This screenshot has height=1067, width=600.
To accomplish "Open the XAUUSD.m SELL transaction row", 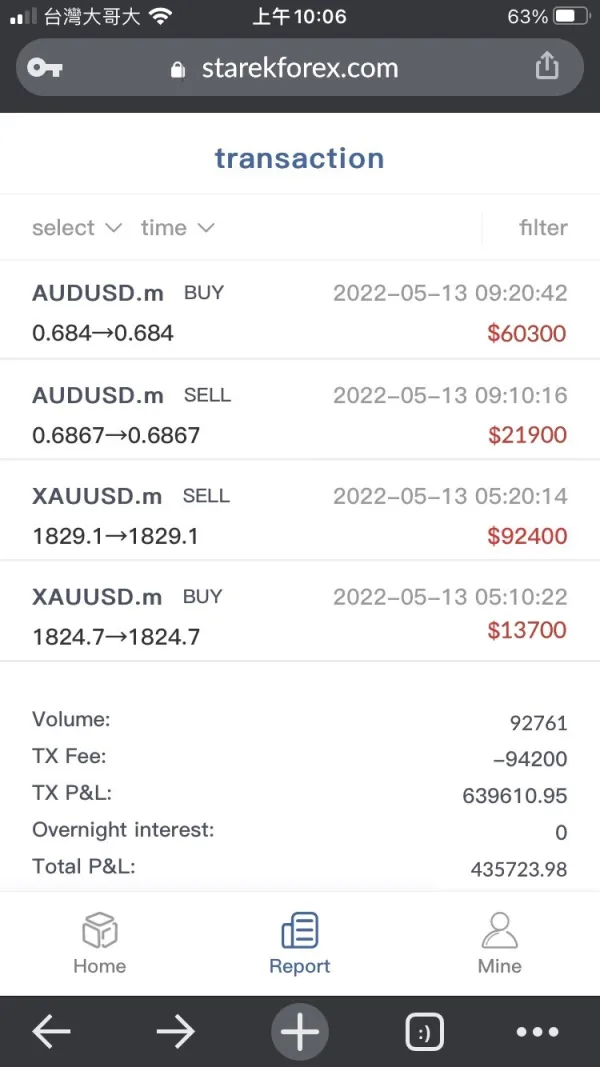I will point(300,515).
